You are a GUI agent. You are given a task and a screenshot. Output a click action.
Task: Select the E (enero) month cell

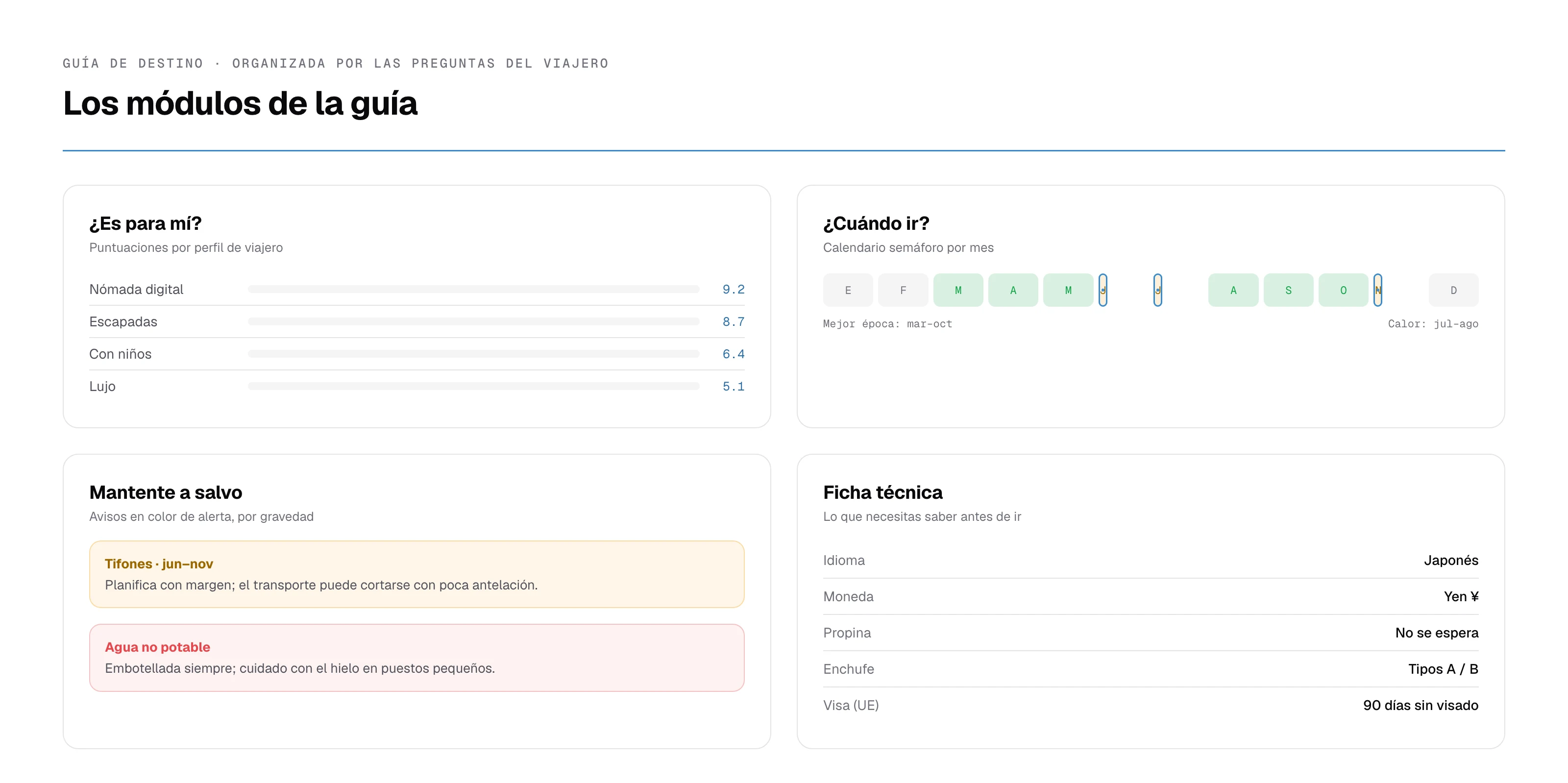tap(848, 290)
